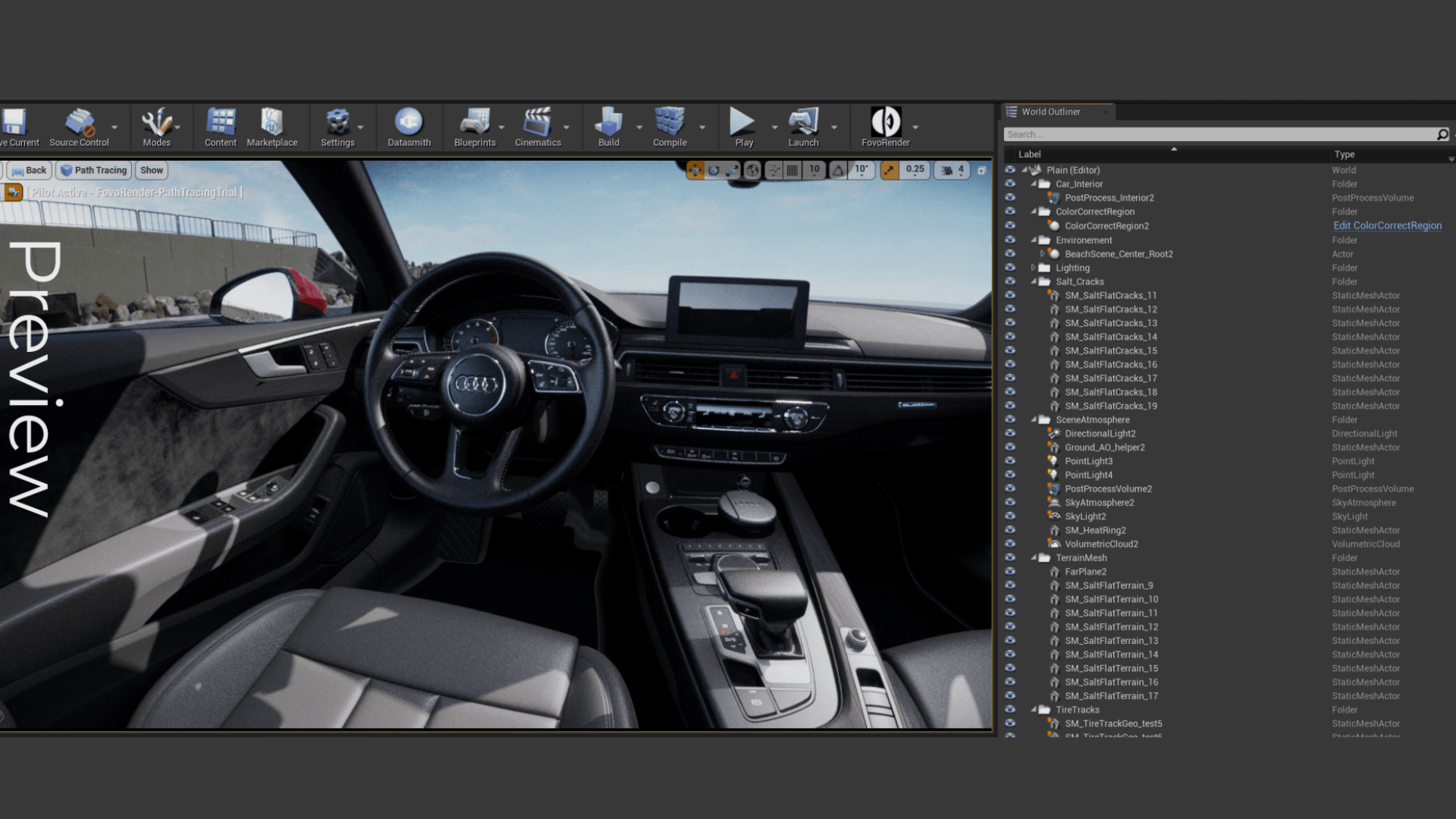Click the Back button above the viewport
1456x819 pixels.
(28, 170)
